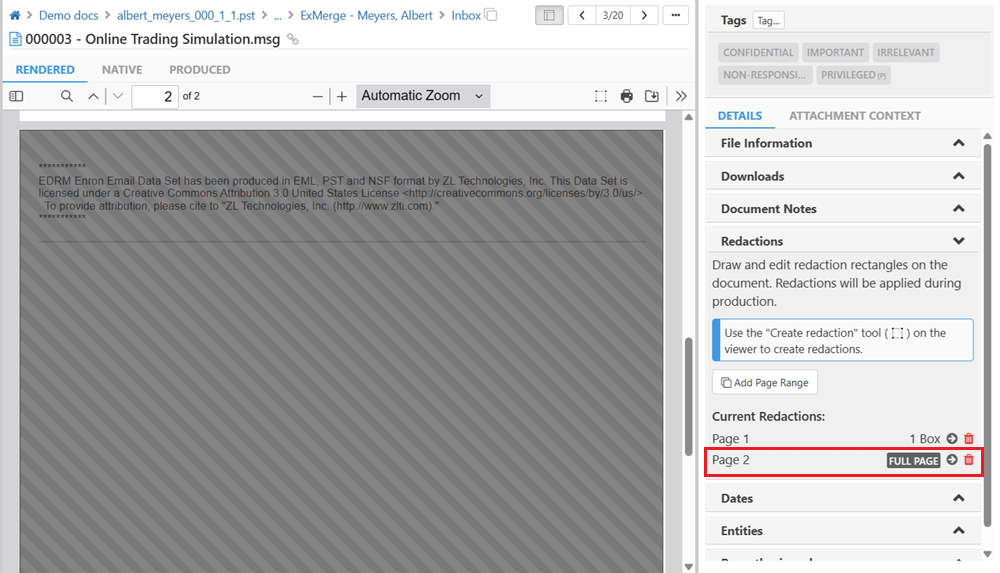Screen dimensions: 1000x573
Task: Go to home via house icon
Action: point(15,15)
